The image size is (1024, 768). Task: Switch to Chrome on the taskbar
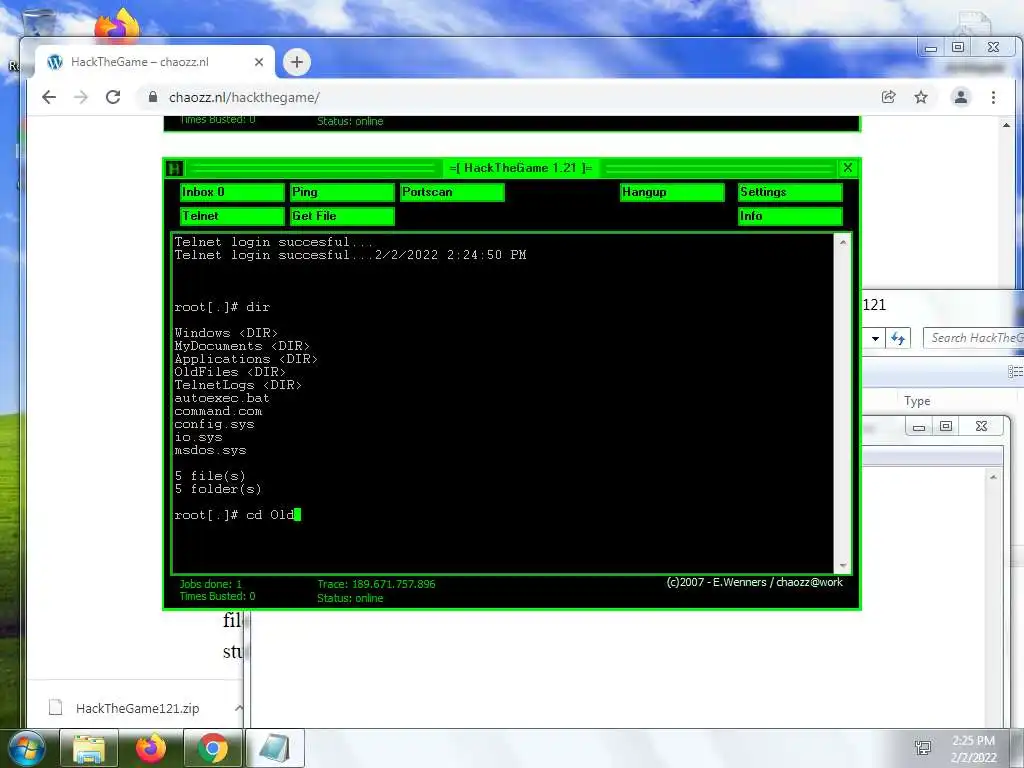pyautogui.click(x=213, y=748)
